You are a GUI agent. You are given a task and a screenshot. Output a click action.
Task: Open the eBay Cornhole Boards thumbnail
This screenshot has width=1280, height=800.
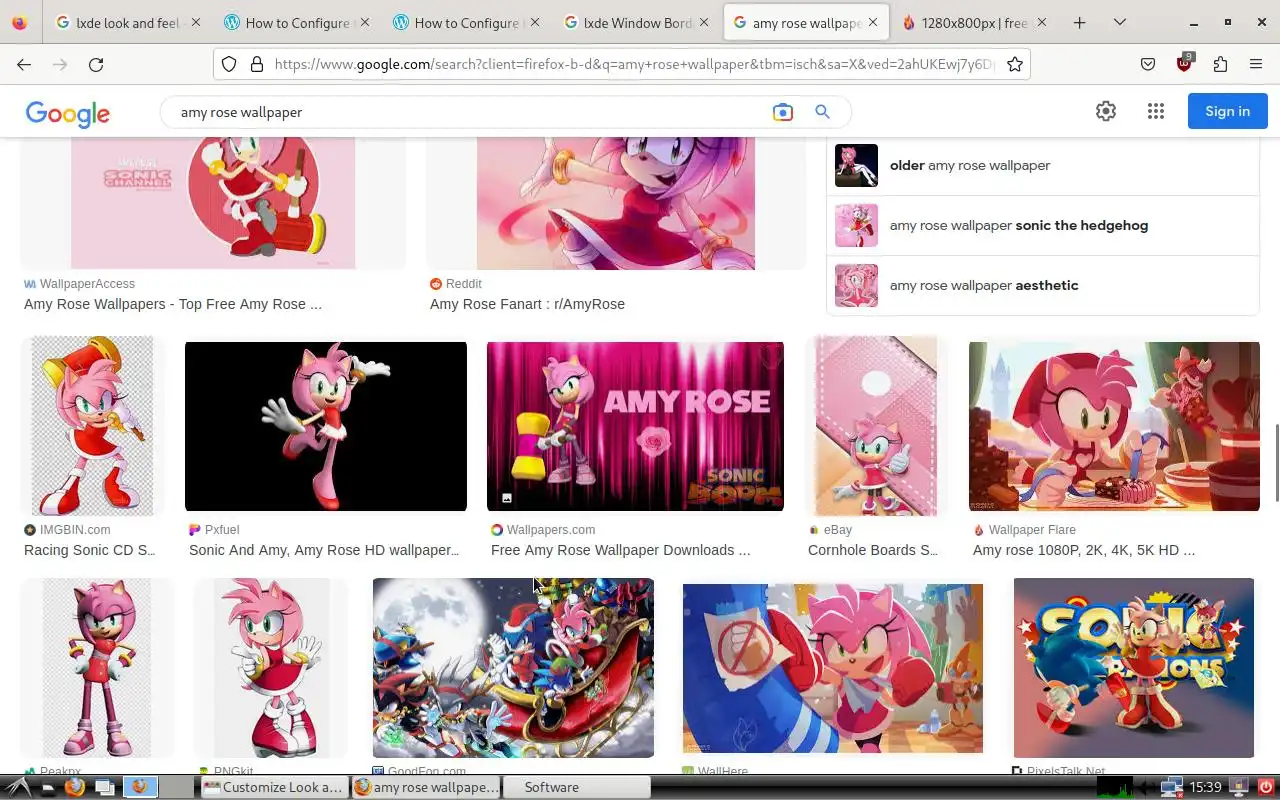[876, 426]
